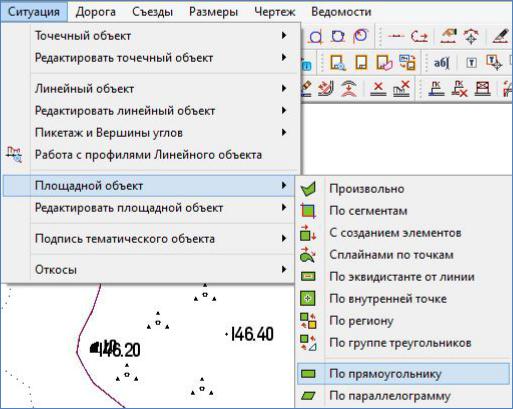Choose По параллелограмму option
The width and height of the screenshot is (513, 409).
[x=404, y=396]
